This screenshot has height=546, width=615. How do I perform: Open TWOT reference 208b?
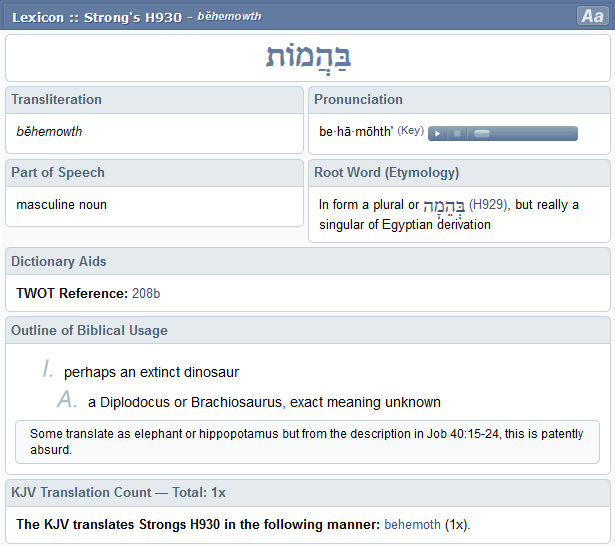coord(146,293)
